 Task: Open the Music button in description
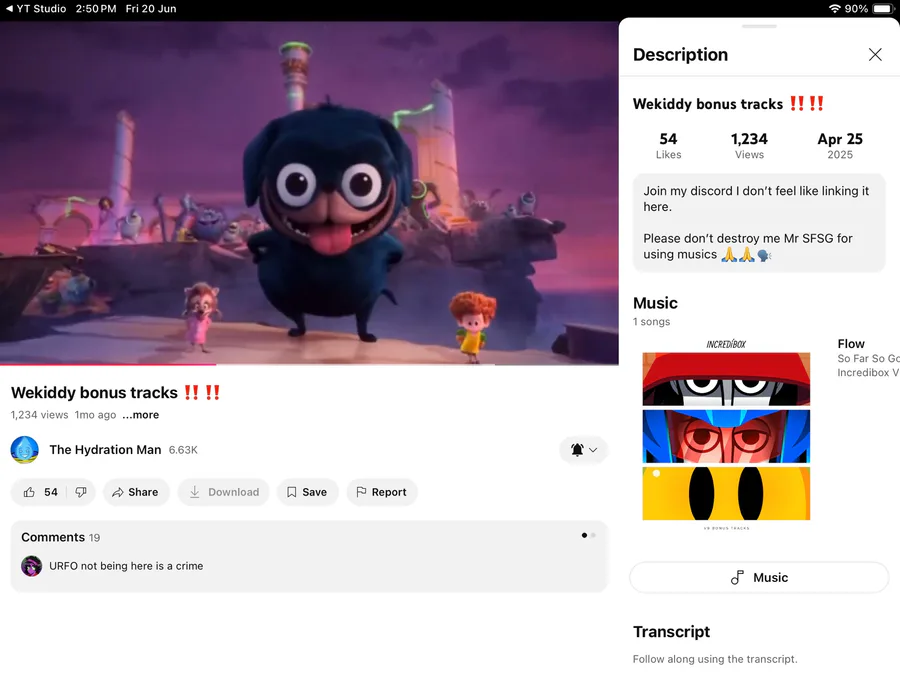tap(759, 577)
